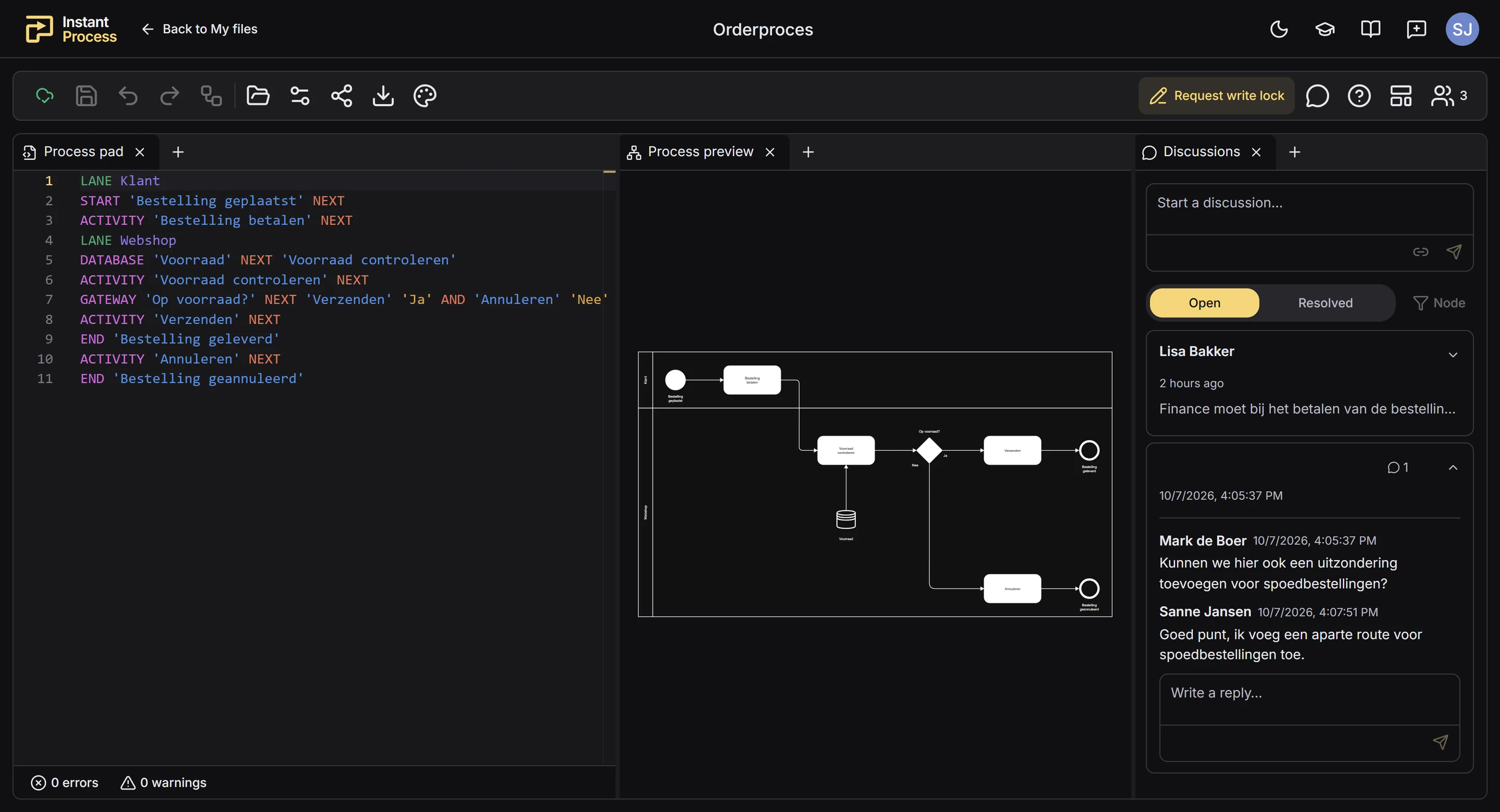Send feedback via message plus icon
The image size is (1500, 812).
1416,29
